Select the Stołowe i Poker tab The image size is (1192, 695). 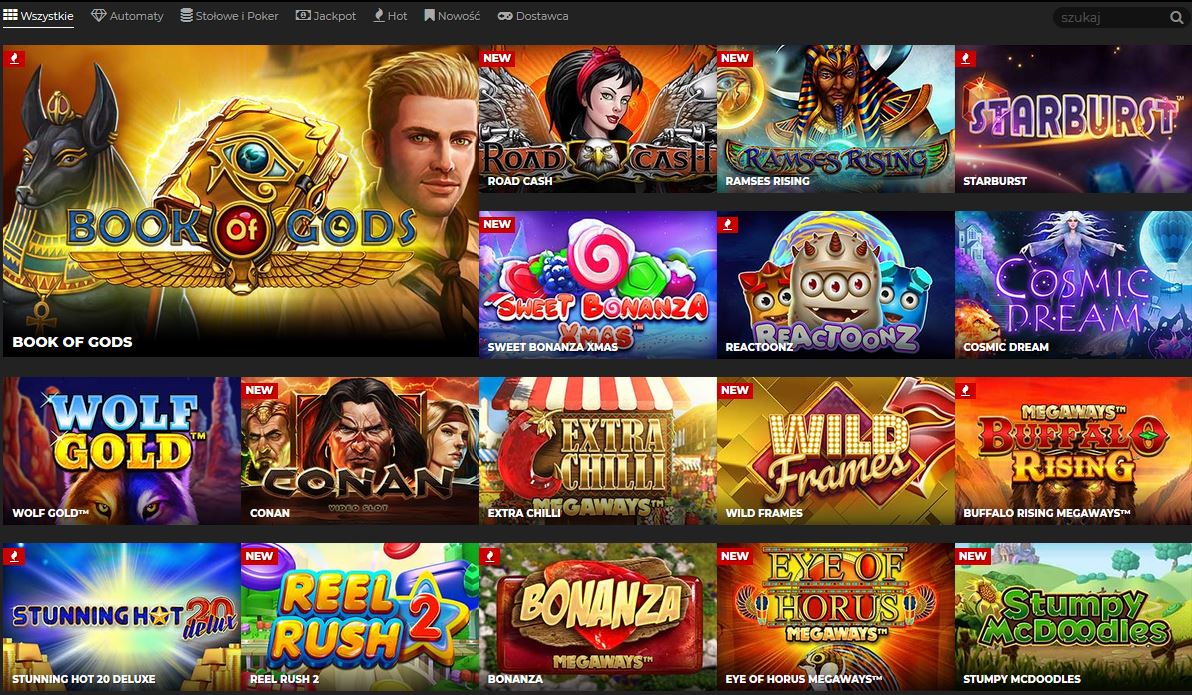tap(229, 16)
